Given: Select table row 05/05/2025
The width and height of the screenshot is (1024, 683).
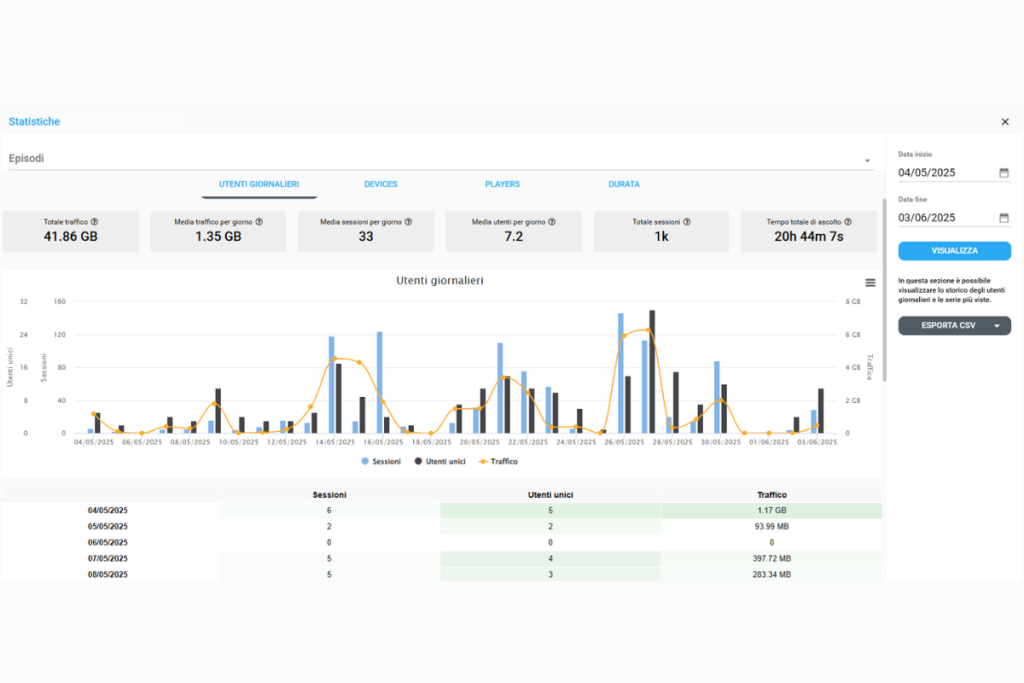Looking at the screenshot, I should tap(441, 526).
